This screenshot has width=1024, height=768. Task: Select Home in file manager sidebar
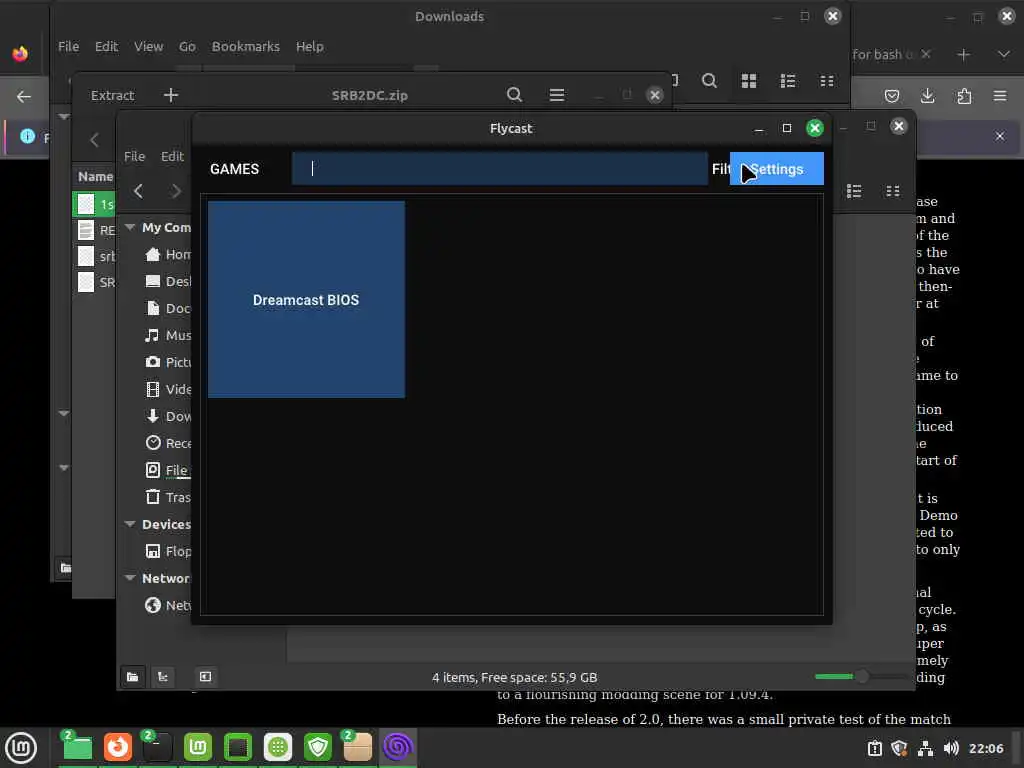click(168, 255)
